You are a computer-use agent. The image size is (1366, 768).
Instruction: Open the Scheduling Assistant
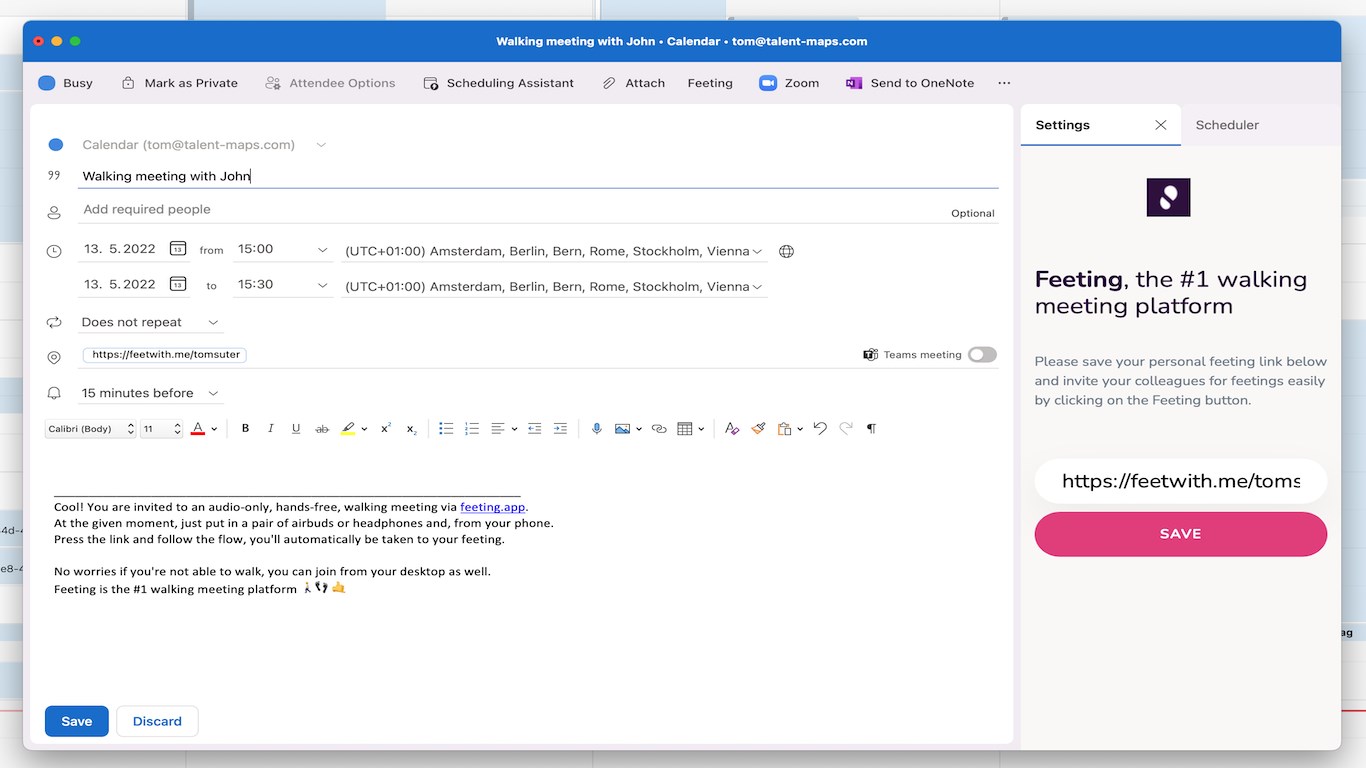499,83
